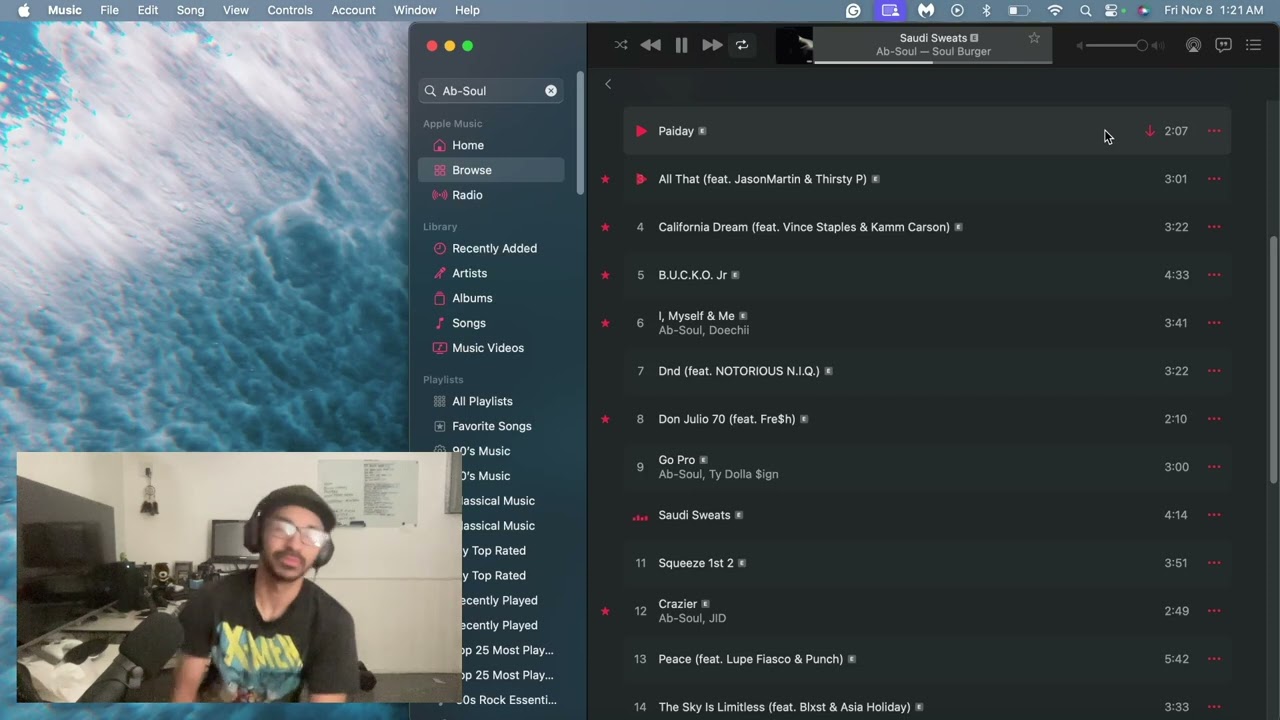1280x720 pixels.
Task: Open Music Videos library section
Action: point(491,348)
